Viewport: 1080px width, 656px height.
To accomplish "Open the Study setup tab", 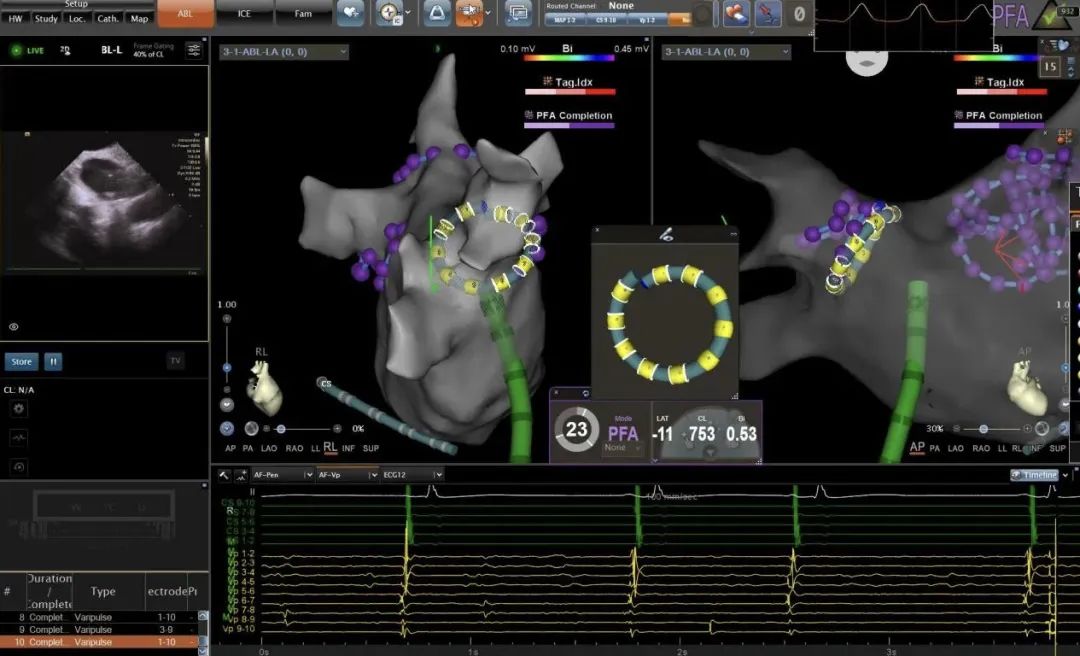I will click(x=46, y=18).
